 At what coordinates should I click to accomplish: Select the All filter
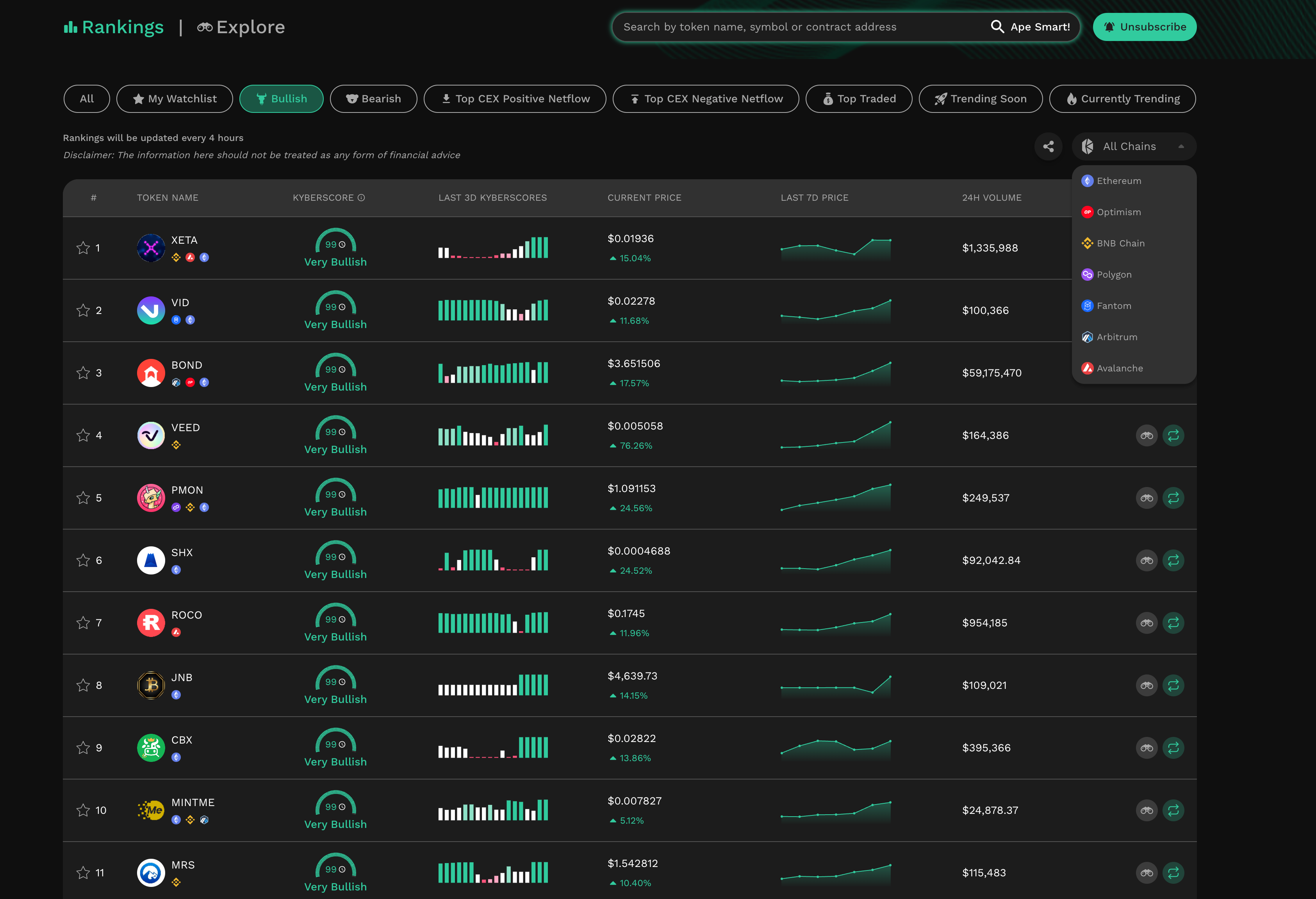(x=87, y=98)
